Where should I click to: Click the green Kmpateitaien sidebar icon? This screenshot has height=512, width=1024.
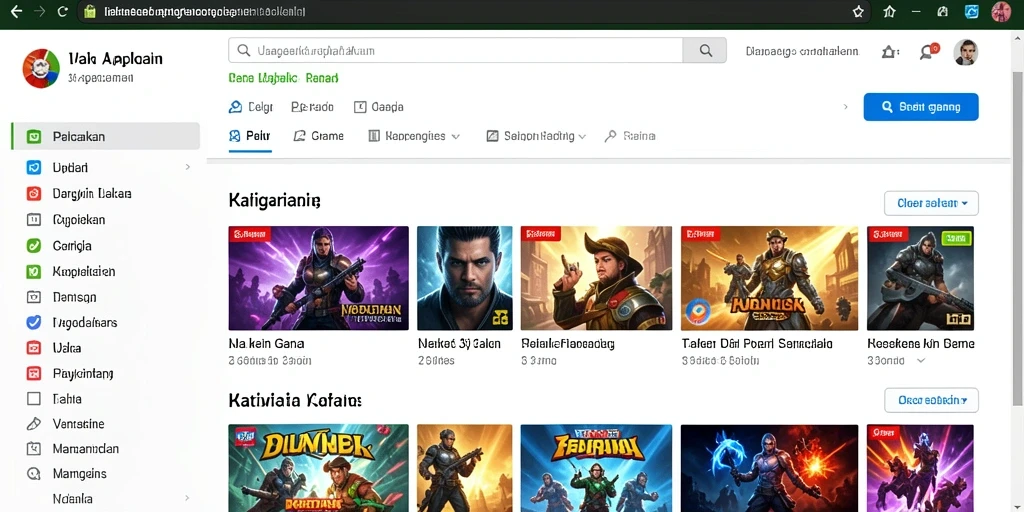pos(34,272)
